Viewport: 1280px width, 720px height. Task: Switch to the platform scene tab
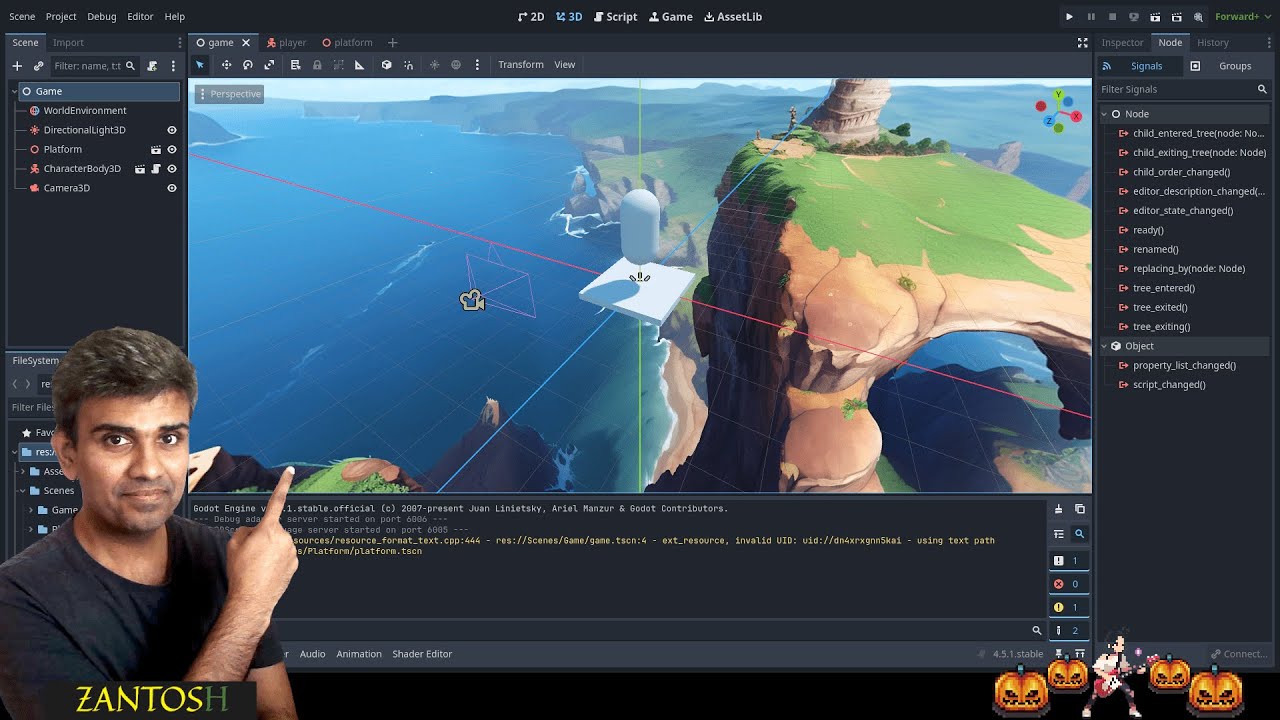pos(347,43)
